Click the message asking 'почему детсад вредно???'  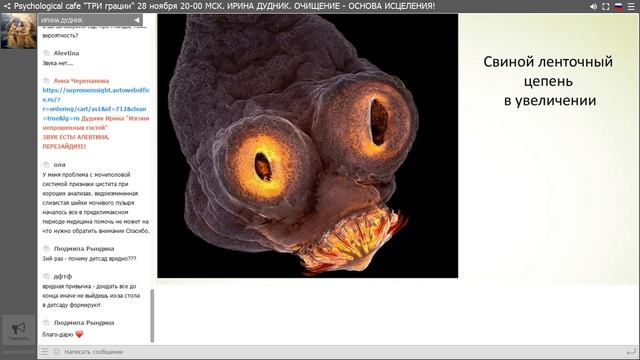[x=89, y=258]
